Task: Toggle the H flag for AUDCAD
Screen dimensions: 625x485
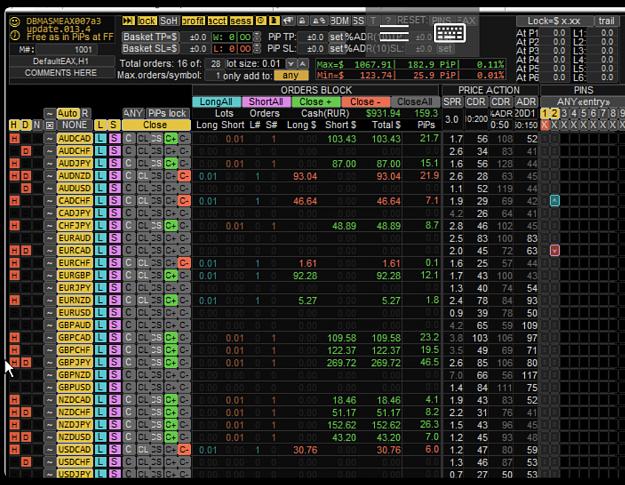Action: pyautogui.click(x=15, y=139)
